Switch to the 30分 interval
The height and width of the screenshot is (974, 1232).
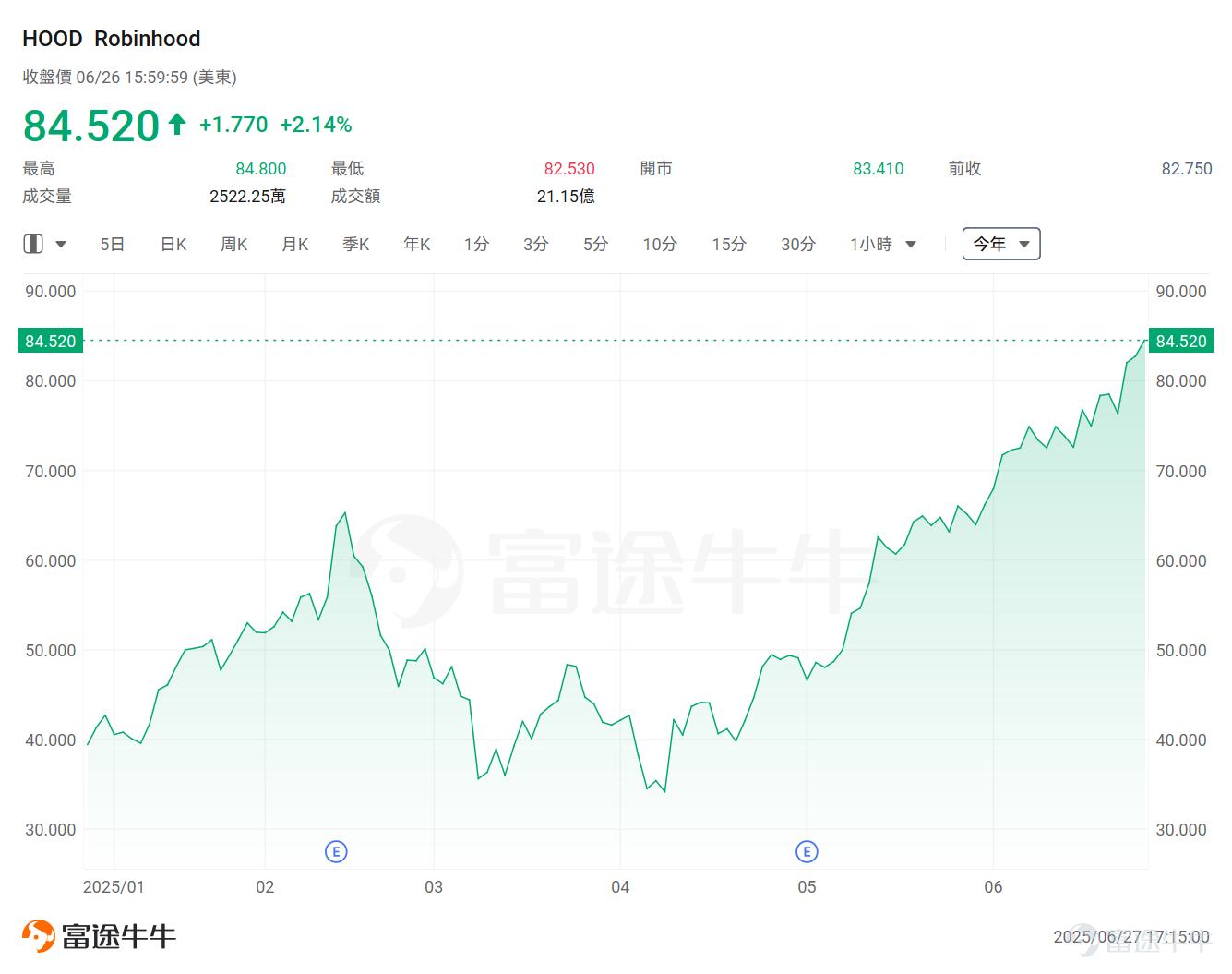[798, 244]
